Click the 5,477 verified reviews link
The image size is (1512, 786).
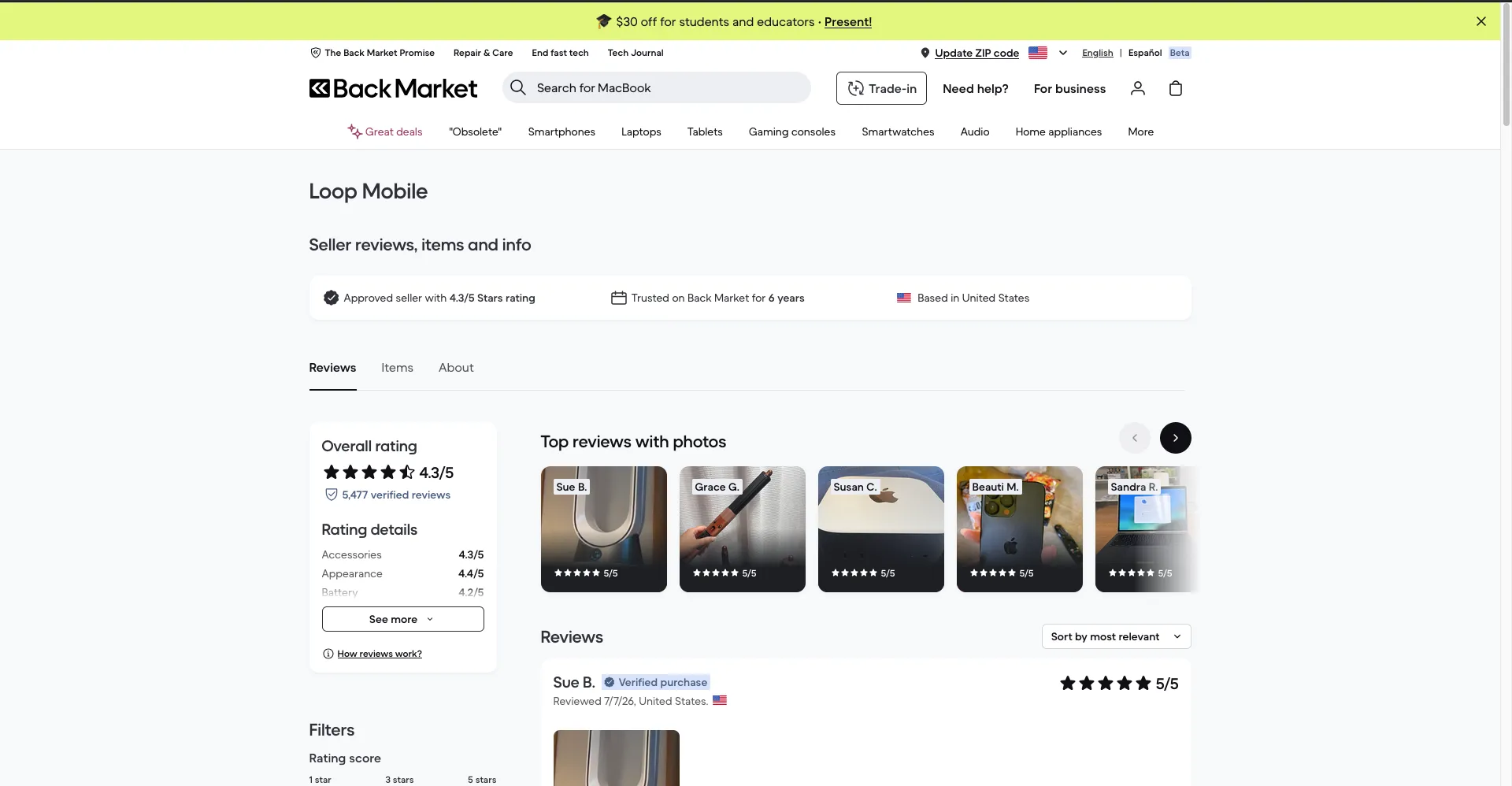pyautogui.click(x=396, y=495)
